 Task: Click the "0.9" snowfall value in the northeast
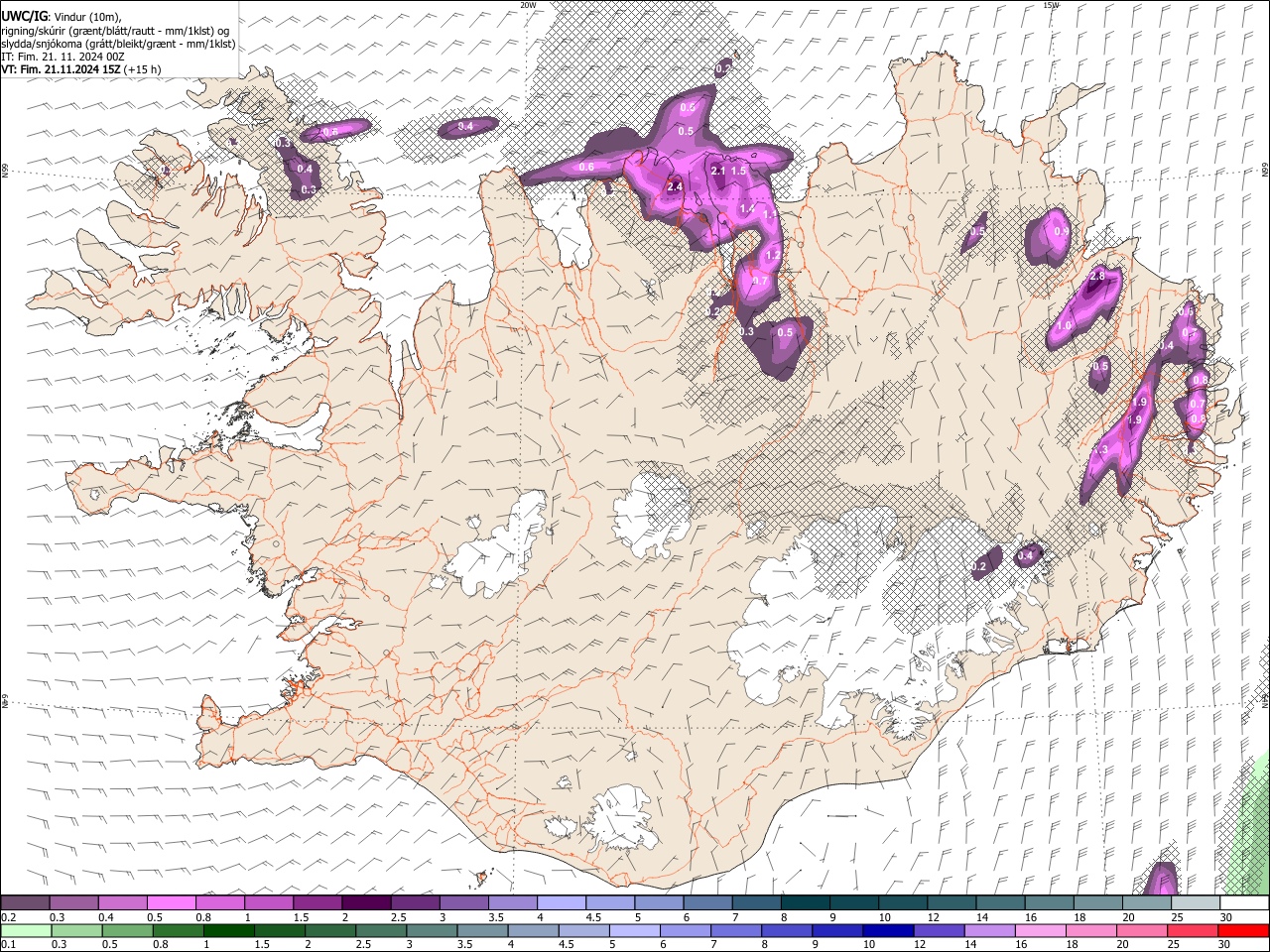[x=1062, y=232]
